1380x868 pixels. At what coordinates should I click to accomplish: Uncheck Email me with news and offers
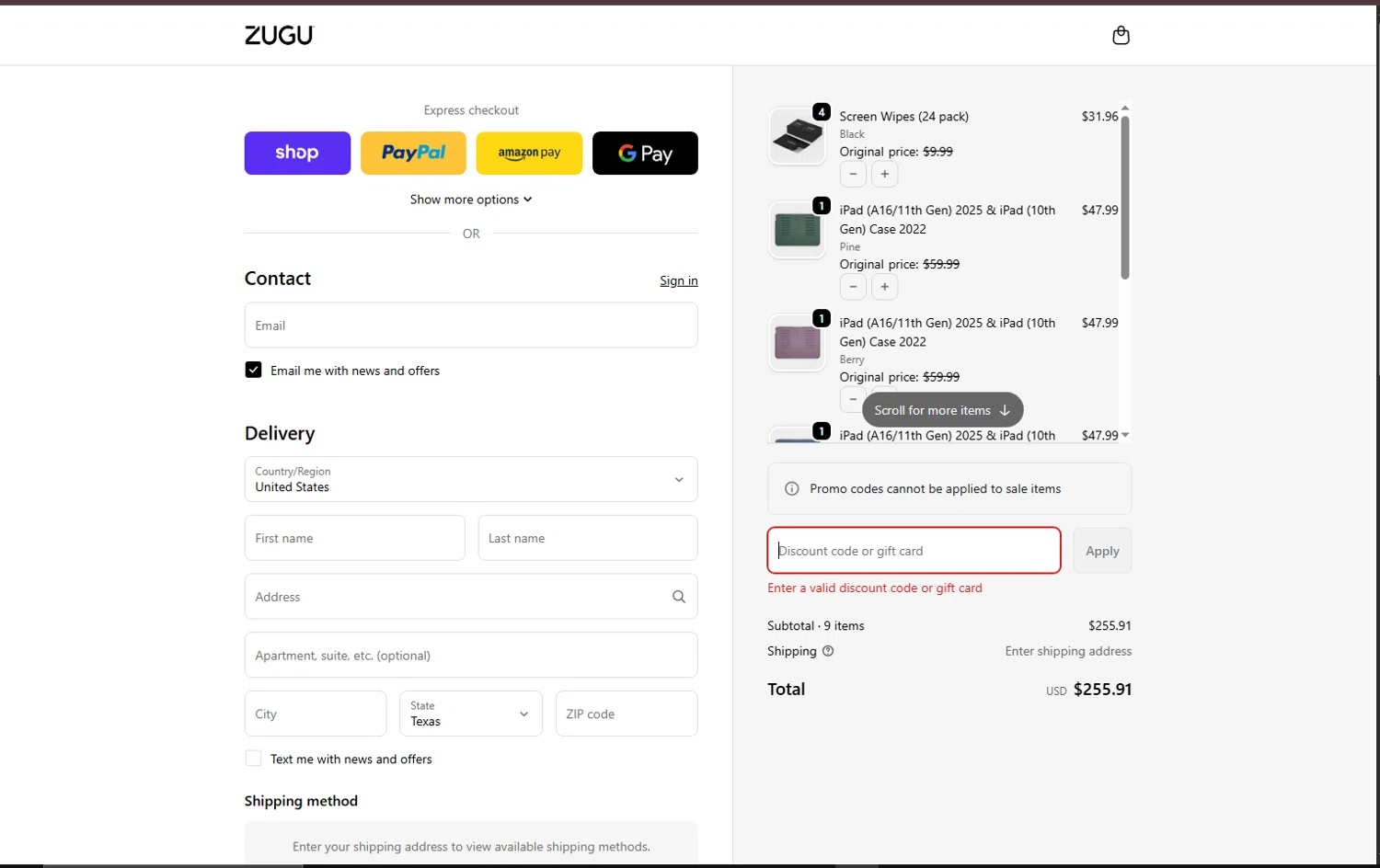coord(253,370)
